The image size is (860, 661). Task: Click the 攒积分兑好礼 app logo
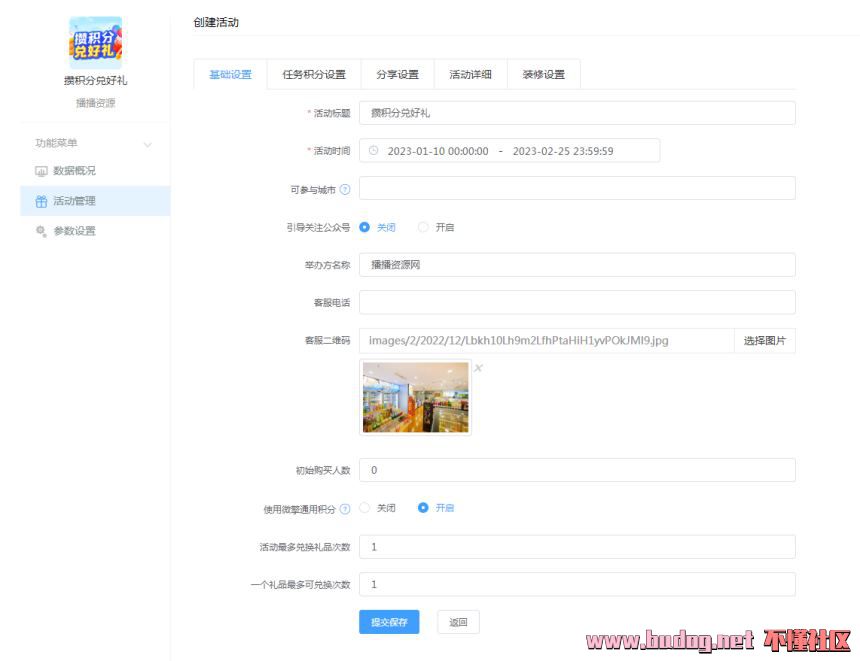95,42
